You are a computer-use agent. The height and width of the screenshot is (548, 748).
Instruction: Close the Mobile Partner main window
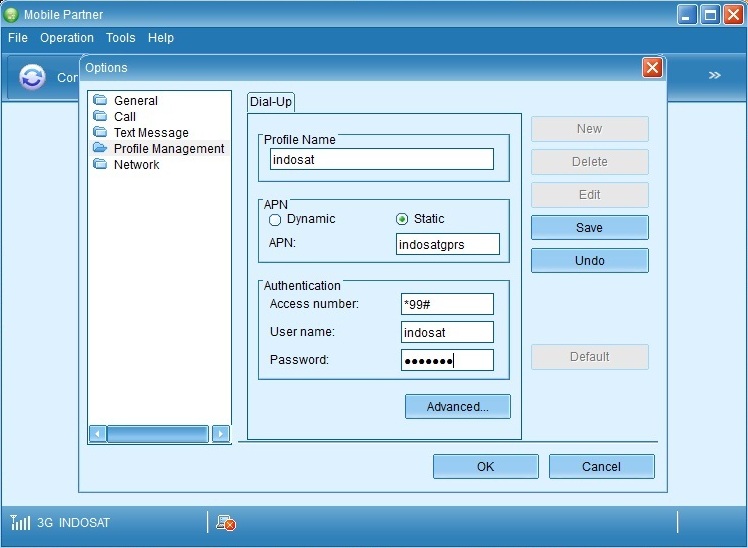click(733, 15)
